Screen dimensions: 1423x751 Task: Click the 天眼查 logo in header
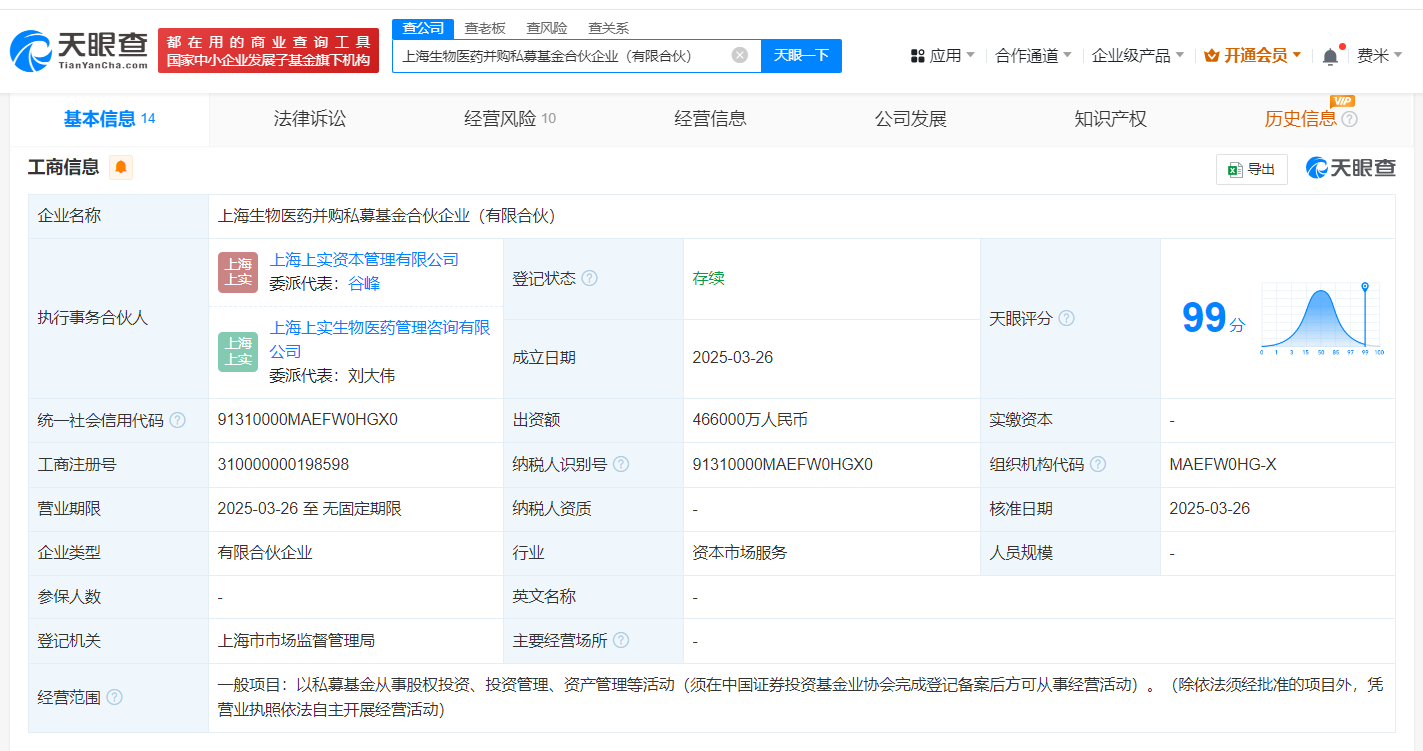point(80,50)
